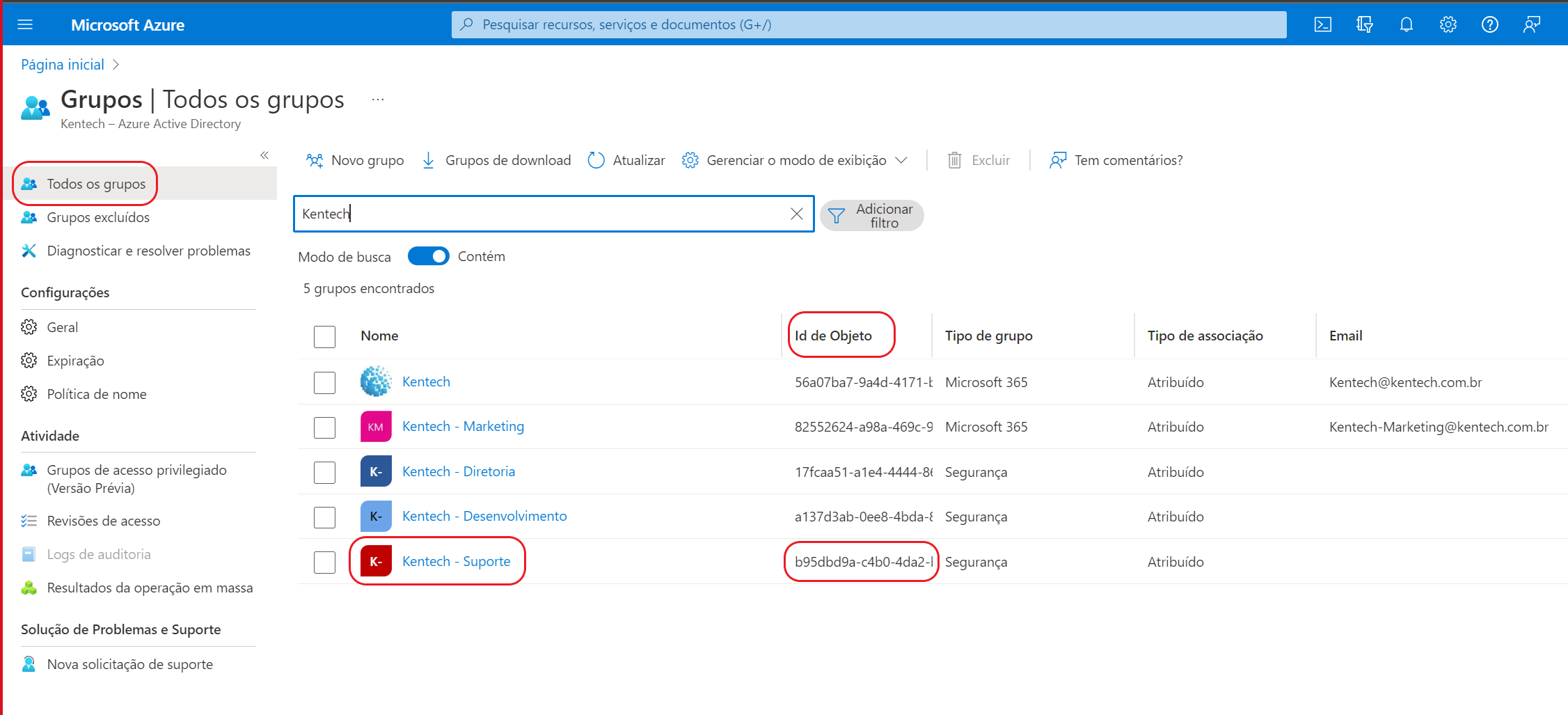Click the Microsoft Azure logo text
Viewport: 1568px width, 715px height.
point(127,25)
